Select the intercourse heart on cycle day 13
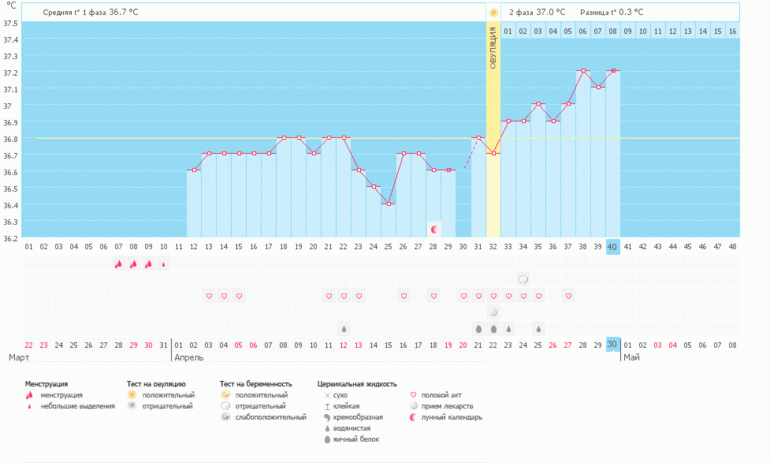 pos(209,296)
